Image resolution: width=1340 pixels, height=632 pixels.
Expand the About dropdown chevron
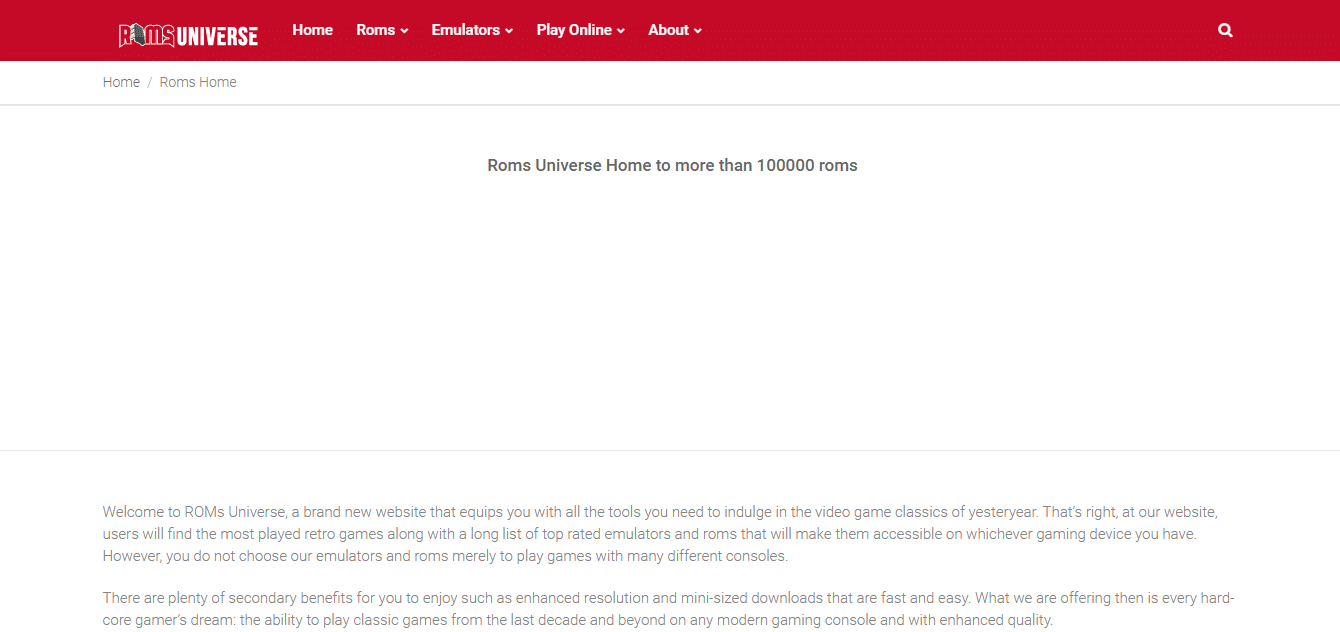click(x=698, y=31)
